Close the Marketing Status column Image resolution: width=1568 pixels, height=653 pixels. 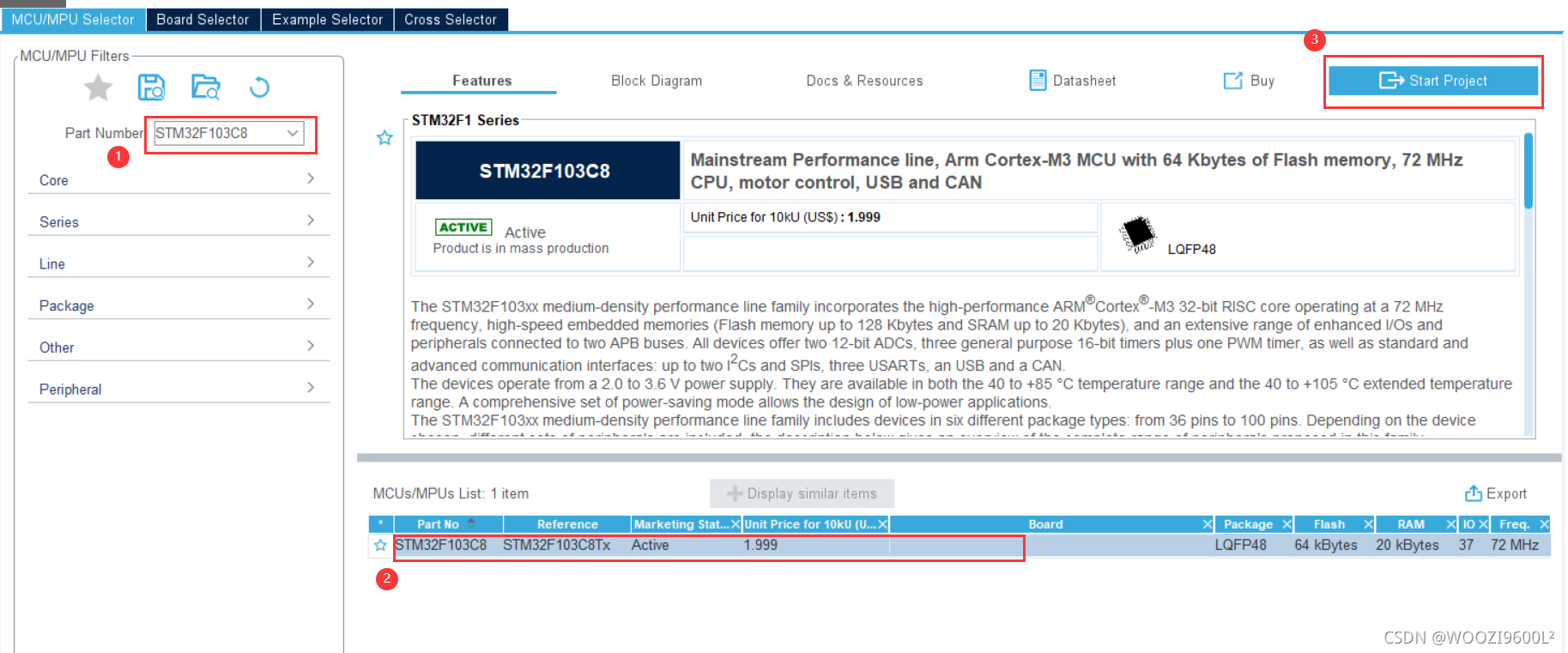(736, 524)
